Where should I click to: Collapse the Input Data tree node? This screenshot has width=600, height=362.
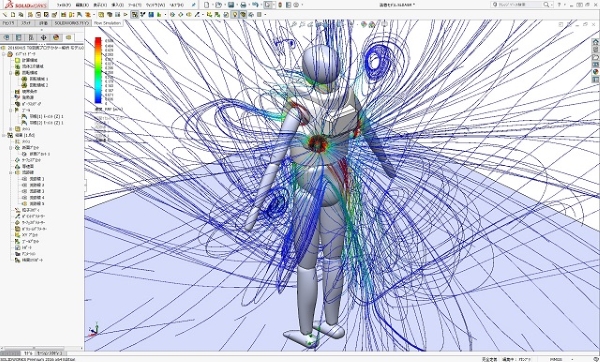pos(4,54)
